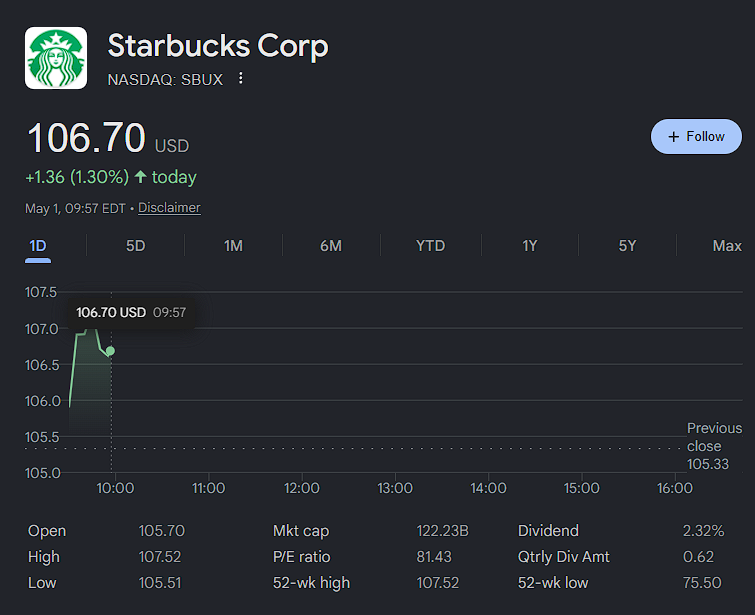
Task: Click the NASDAQ: SBUX ticker label
Action: pyautogui.click(x=165, y=79)
